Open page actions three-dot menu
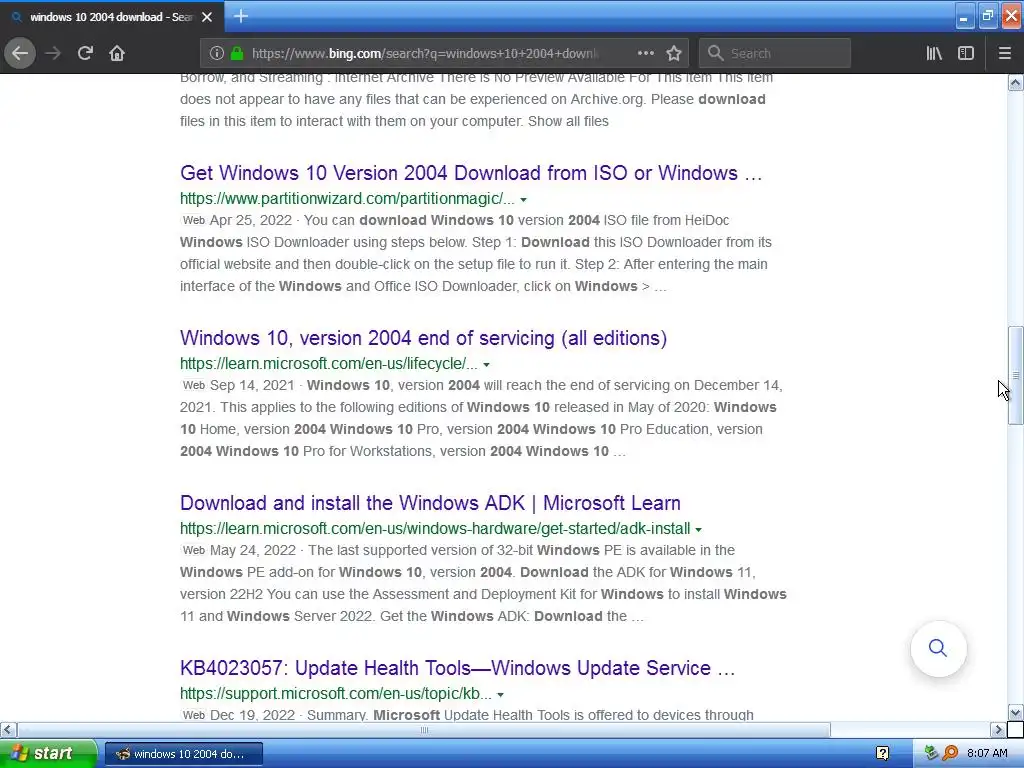 (645, 53)
